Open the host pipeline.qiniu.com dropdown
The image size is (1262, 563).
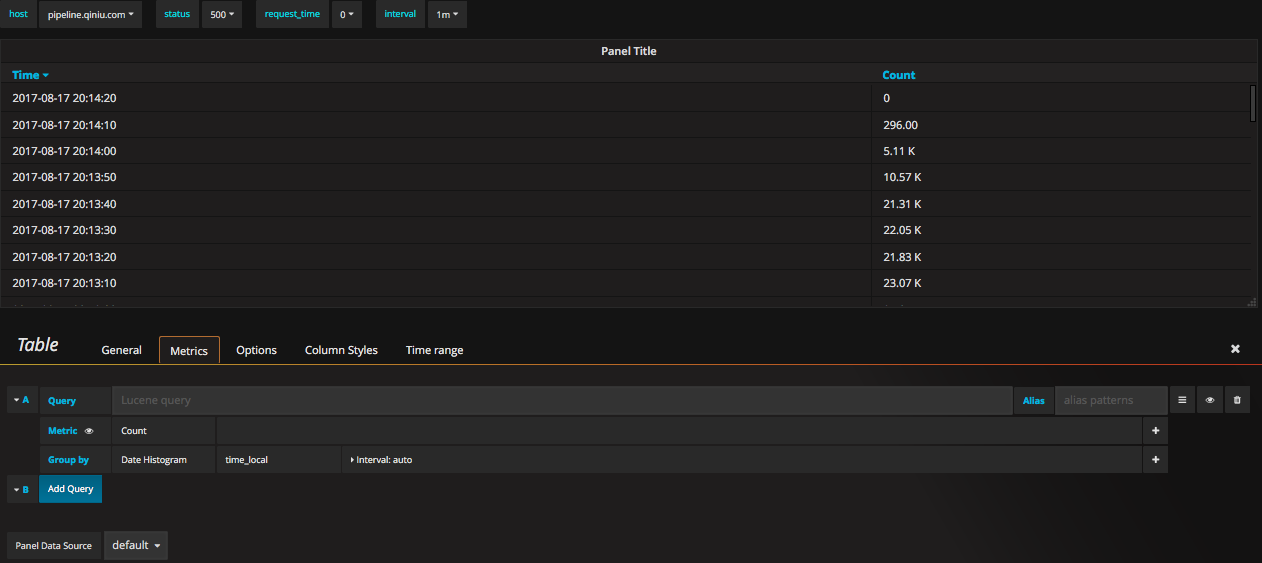(x=90, y=15)
